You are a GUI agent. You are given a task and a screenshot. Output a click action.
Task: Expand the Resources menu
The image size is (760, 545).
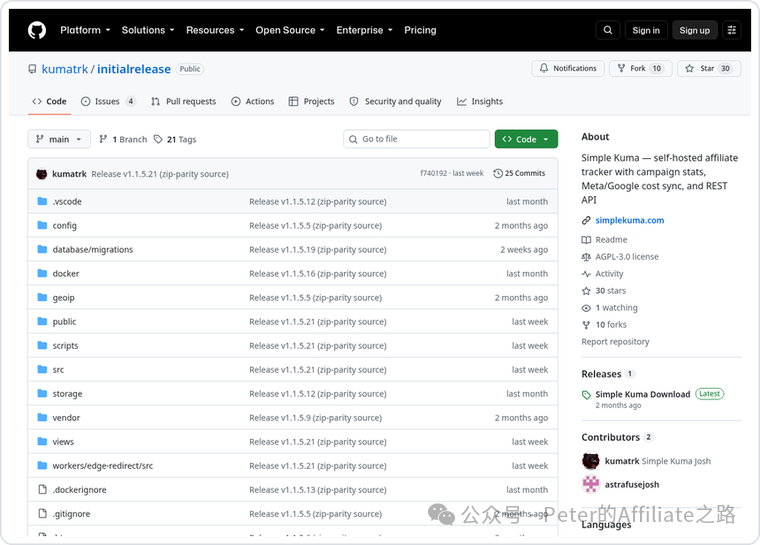tap(215, 30)
